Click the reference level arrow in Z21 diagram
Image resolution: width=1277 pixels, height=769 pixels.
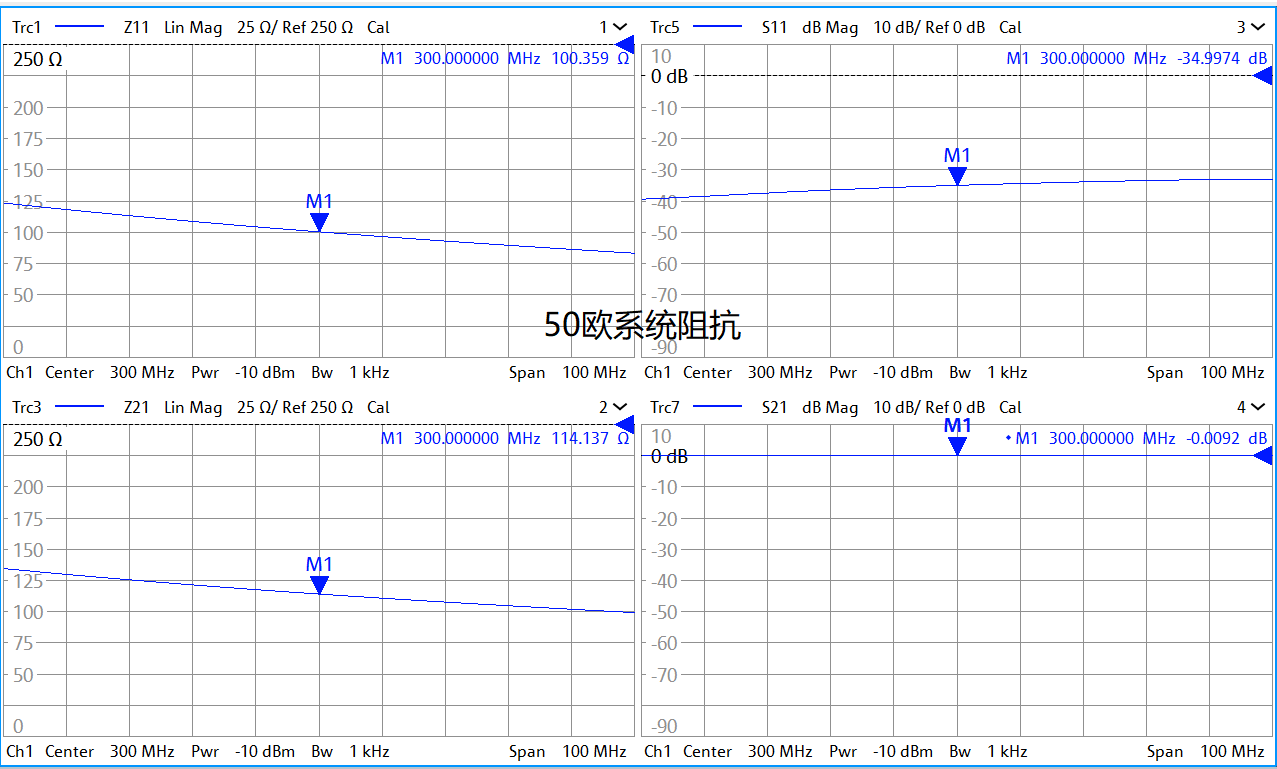click(x=625, y=424)
